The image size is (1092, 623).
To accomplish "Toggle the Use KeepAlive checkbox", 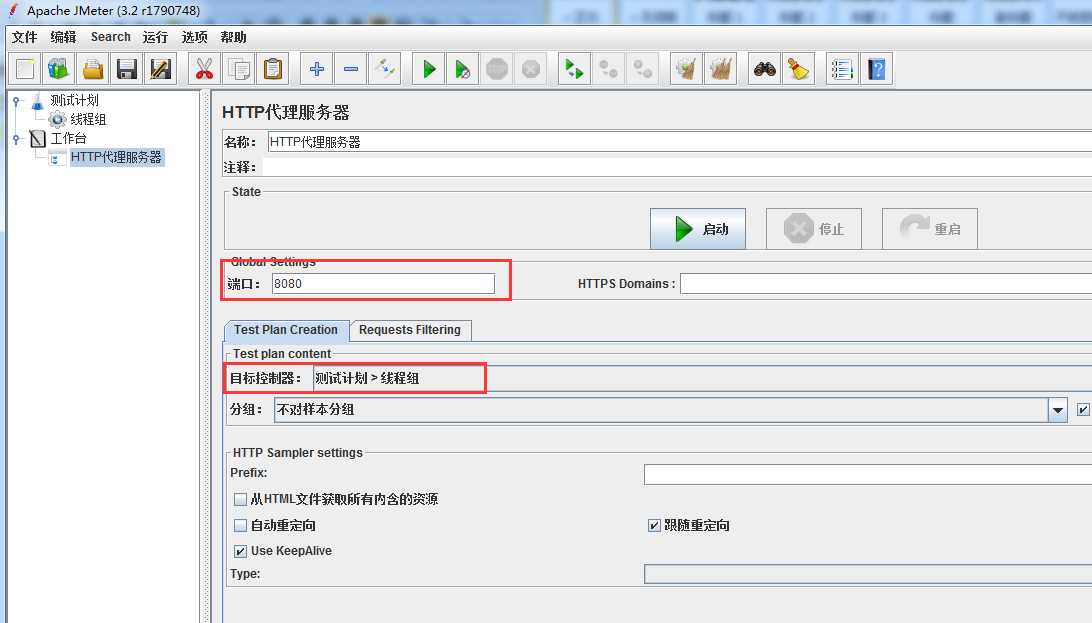I will click(240, 551).
